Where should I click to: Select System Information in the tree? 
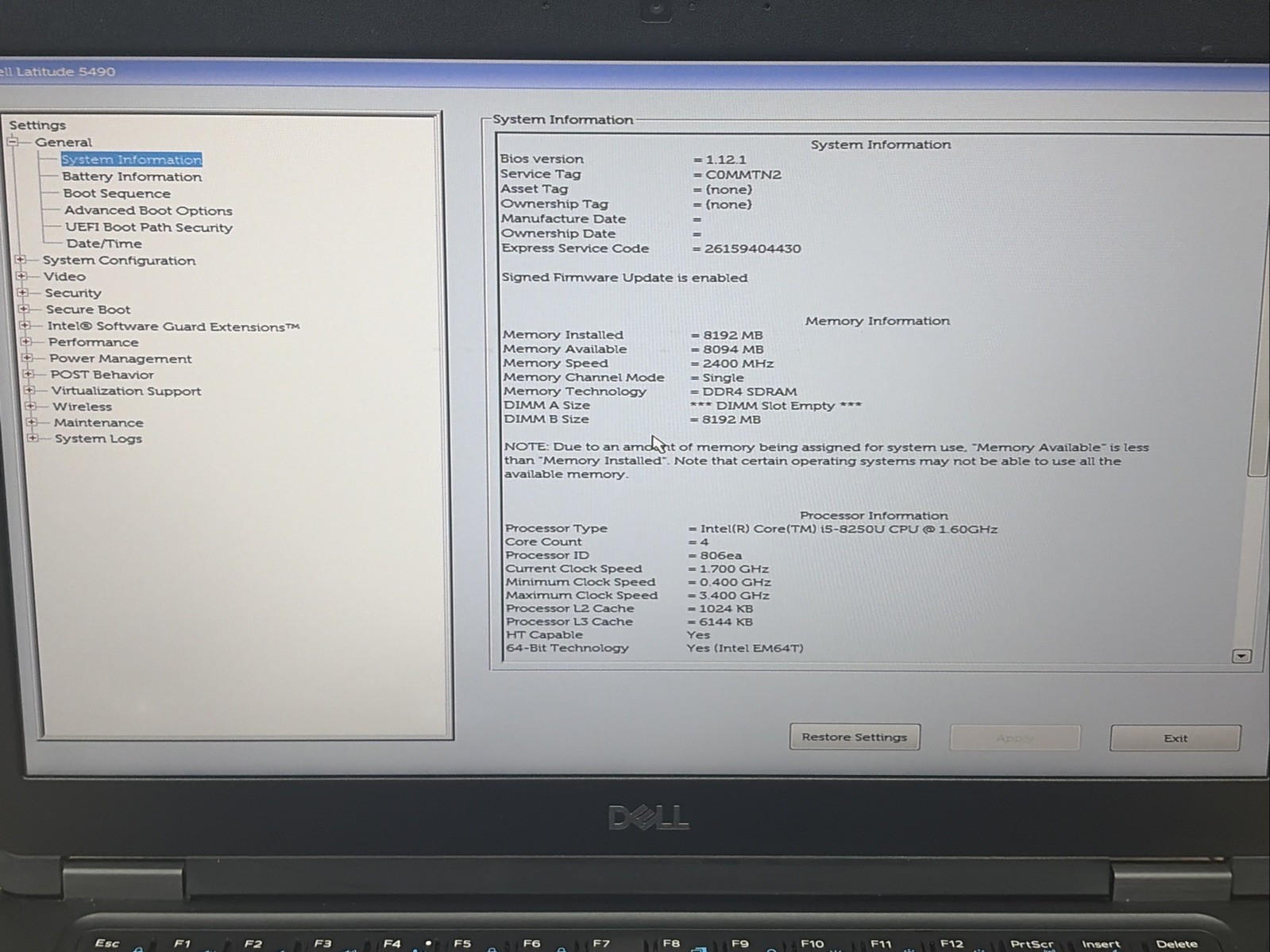(131, 160)
